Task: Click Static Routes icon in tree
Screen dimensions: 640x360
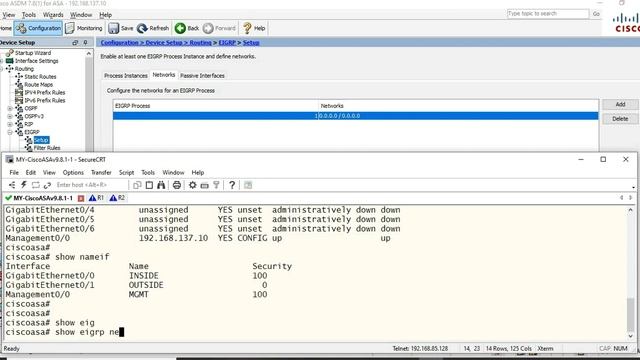Action: tap(19, 76)
